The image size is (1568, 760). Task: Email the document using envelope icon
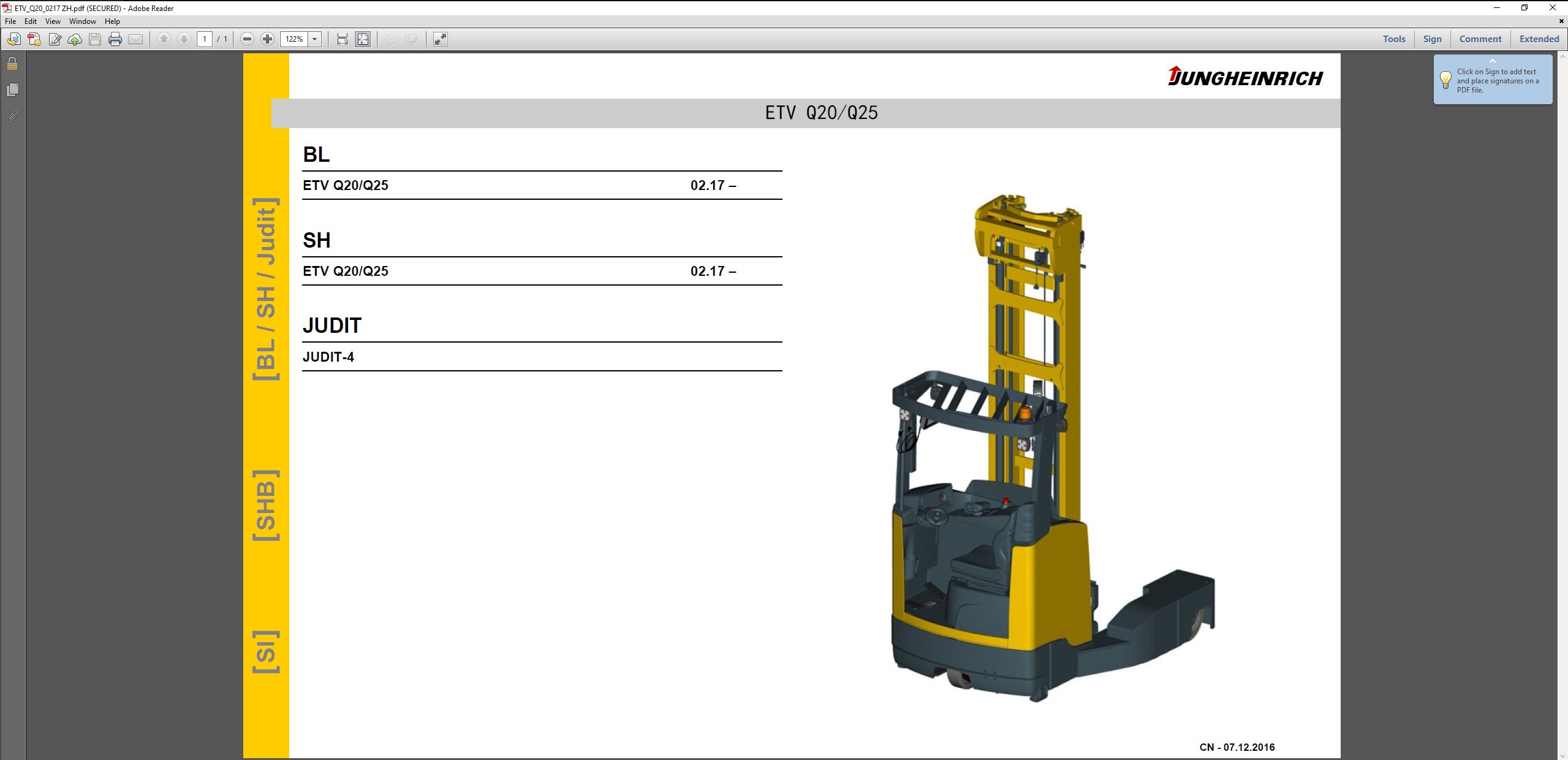pyautogui.click(x=135, y=39)
